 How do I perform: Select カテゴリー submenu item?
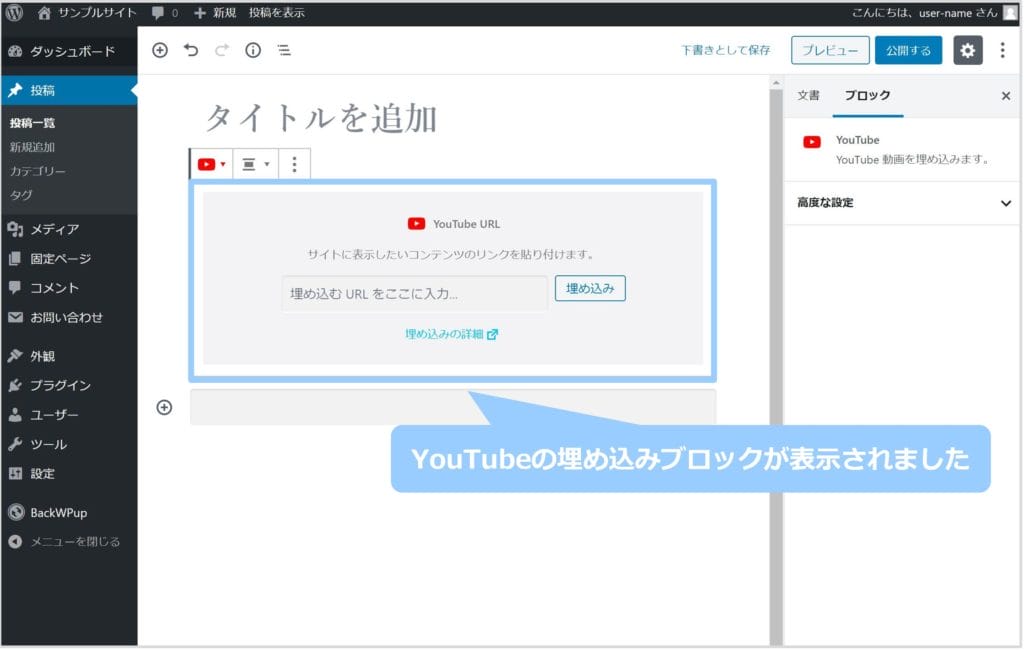37,171
